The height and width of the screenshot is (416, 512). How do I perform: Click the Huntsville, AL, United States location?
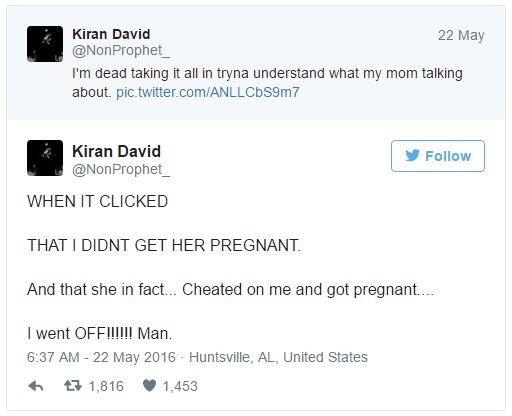[278, 357]
